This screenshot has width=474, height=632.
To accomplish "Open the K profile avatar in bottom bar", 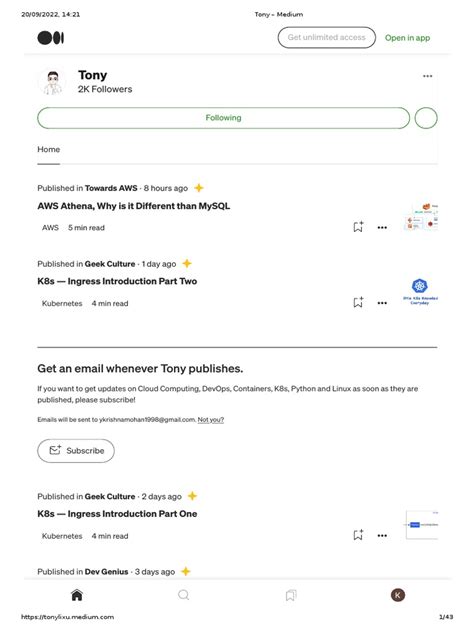I will pos(398,595).
